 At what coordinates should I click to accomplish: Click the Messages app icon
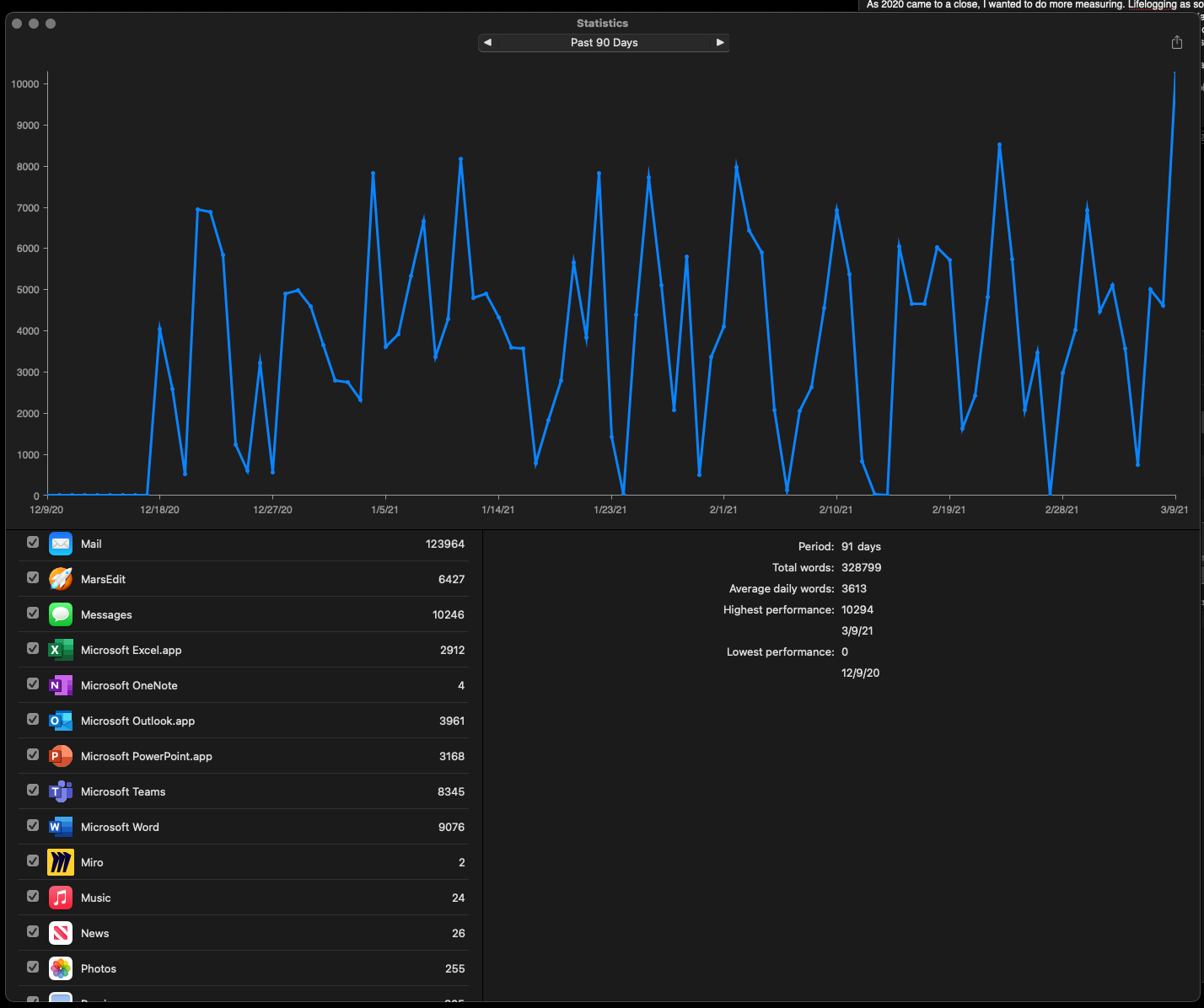click(61, 614)
